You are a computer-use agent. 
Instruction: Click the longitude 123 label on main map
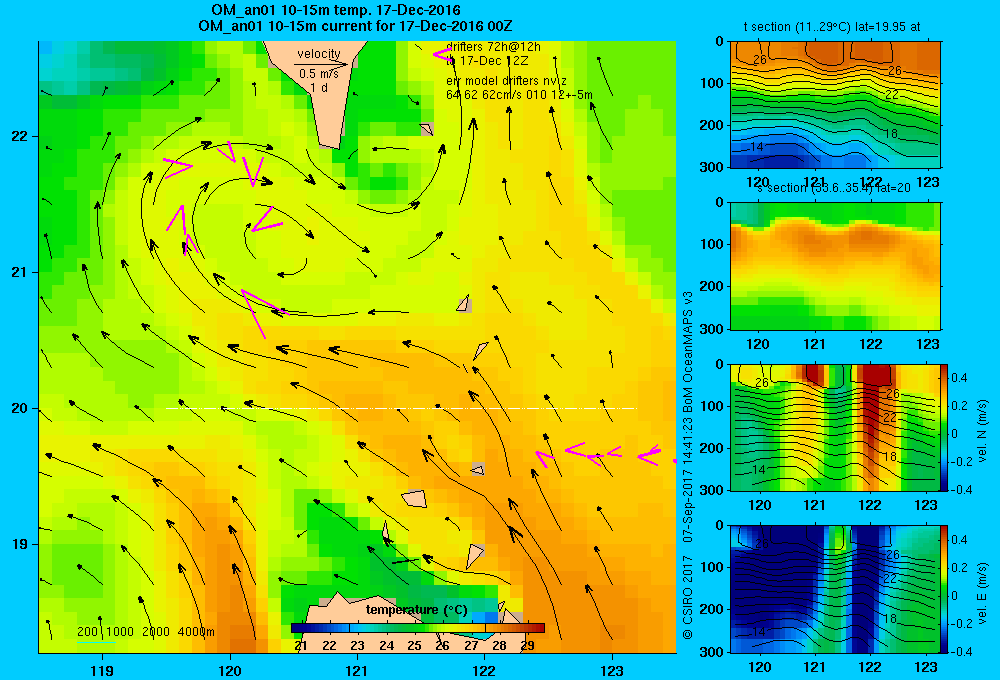pyautogui.click(x=612, y=670)
